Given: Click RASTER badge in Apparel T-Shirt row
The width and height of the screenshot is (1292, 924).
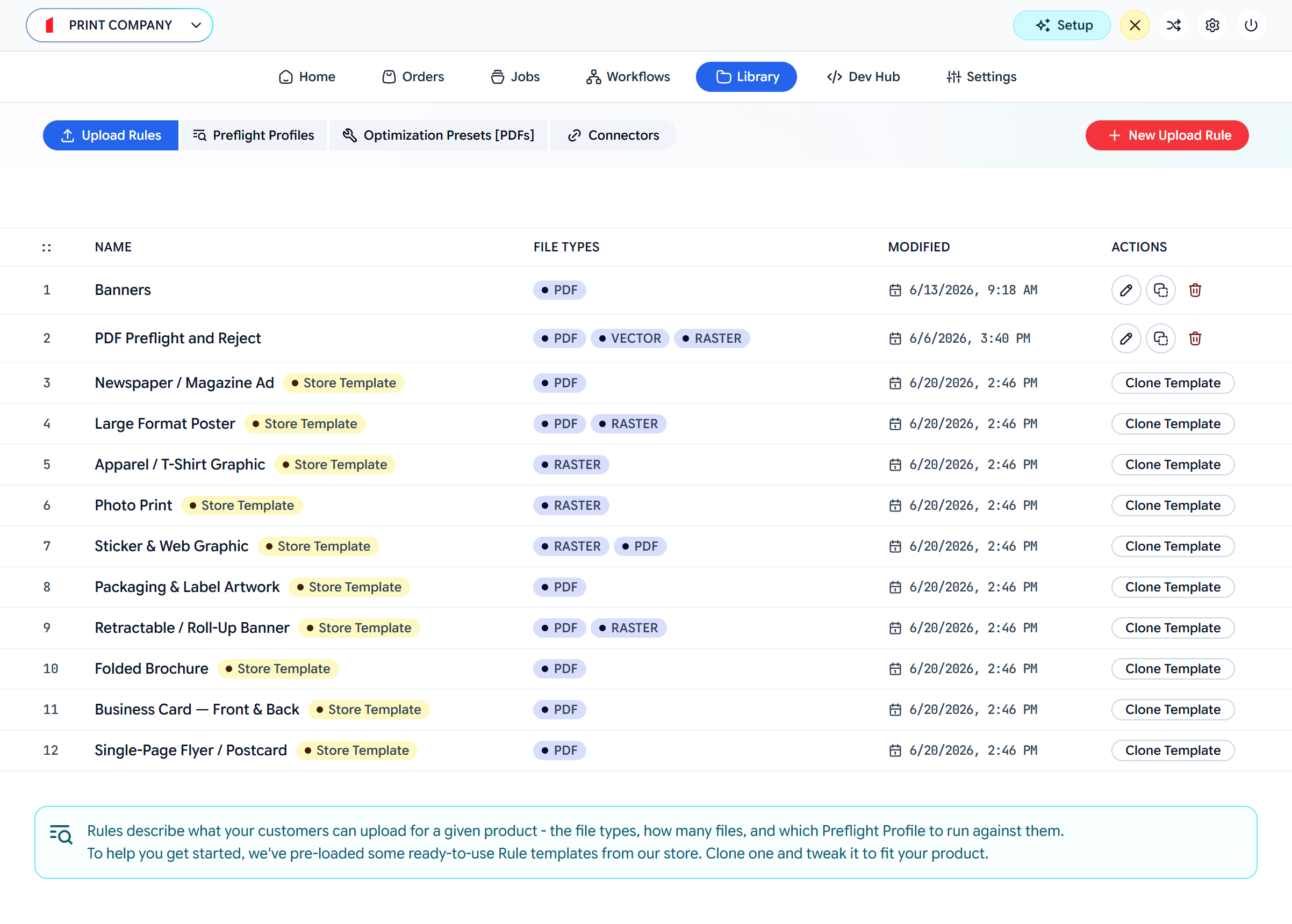Looking at the screenshot, I should (571, 465).
